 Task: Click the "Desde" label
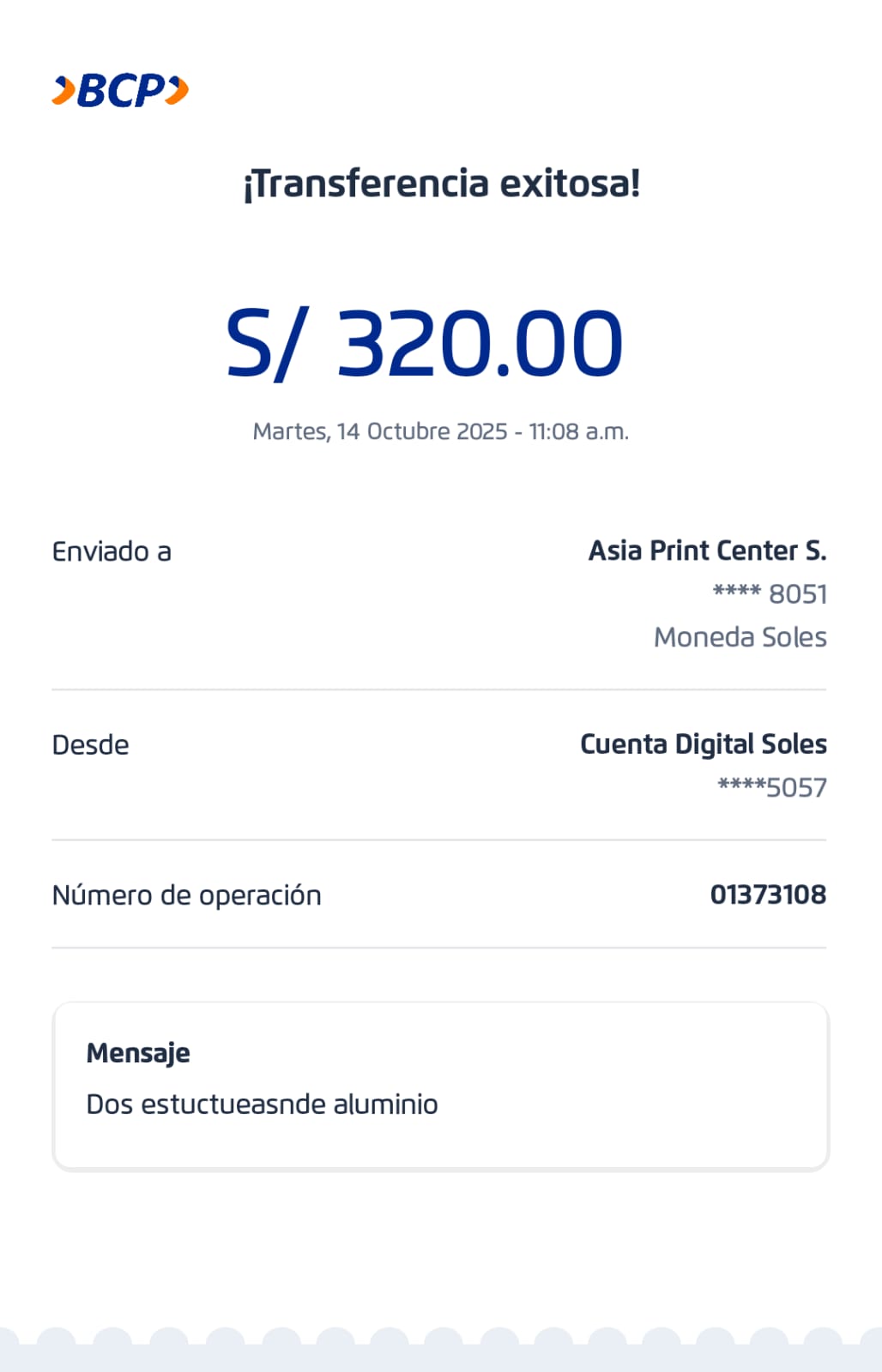(x=90, y=745)
